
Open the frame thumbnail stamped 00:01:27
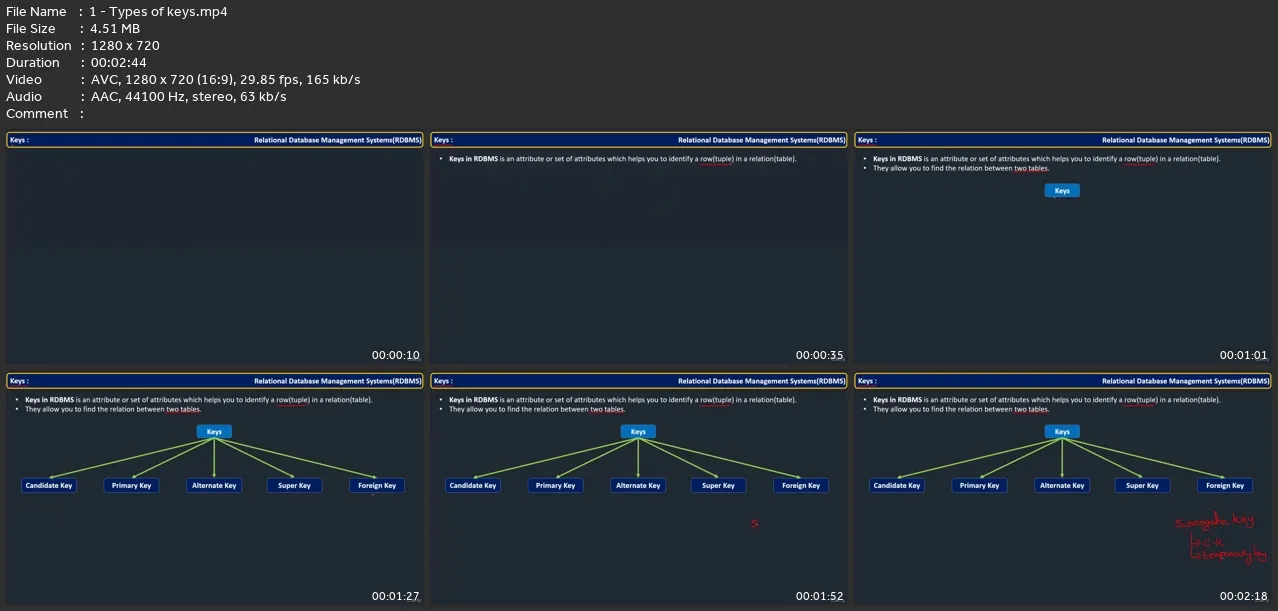click(215, 490)
